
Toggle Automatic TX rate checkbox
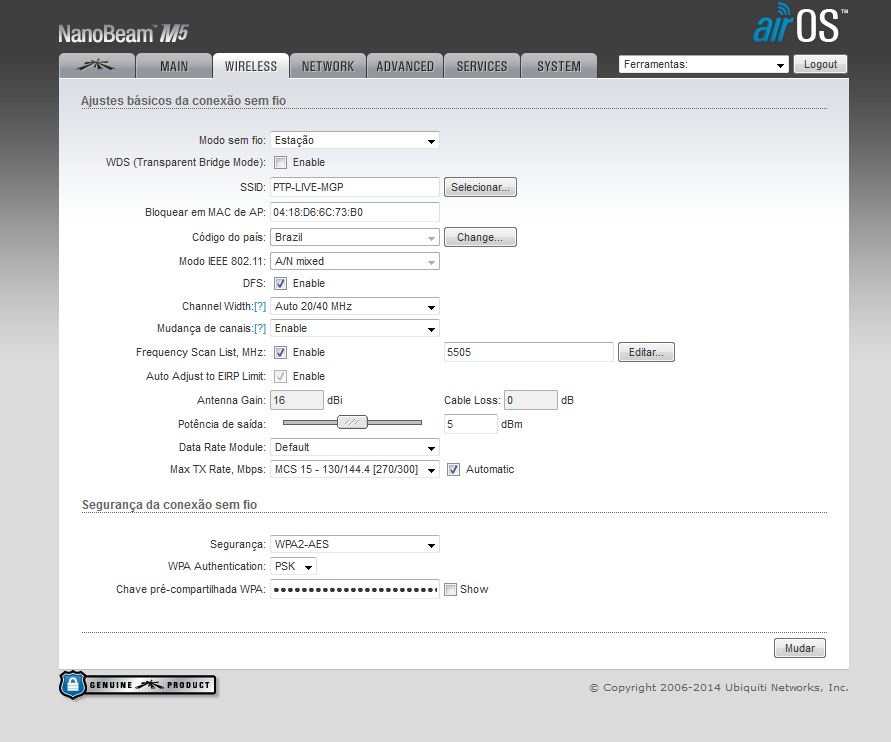[453, 469]
